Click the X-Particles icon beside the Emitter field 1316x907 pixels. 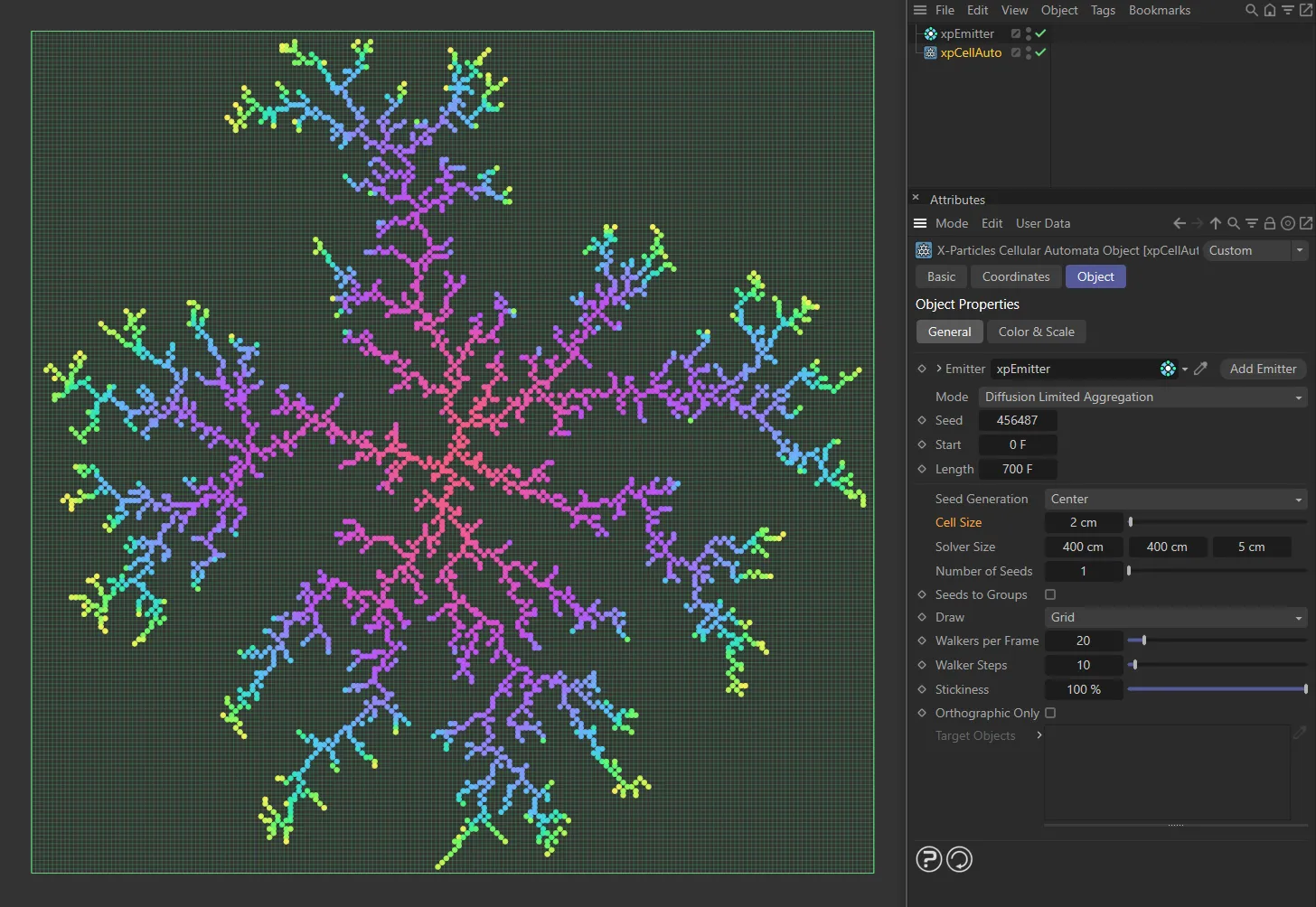(x=1168, y=369)
